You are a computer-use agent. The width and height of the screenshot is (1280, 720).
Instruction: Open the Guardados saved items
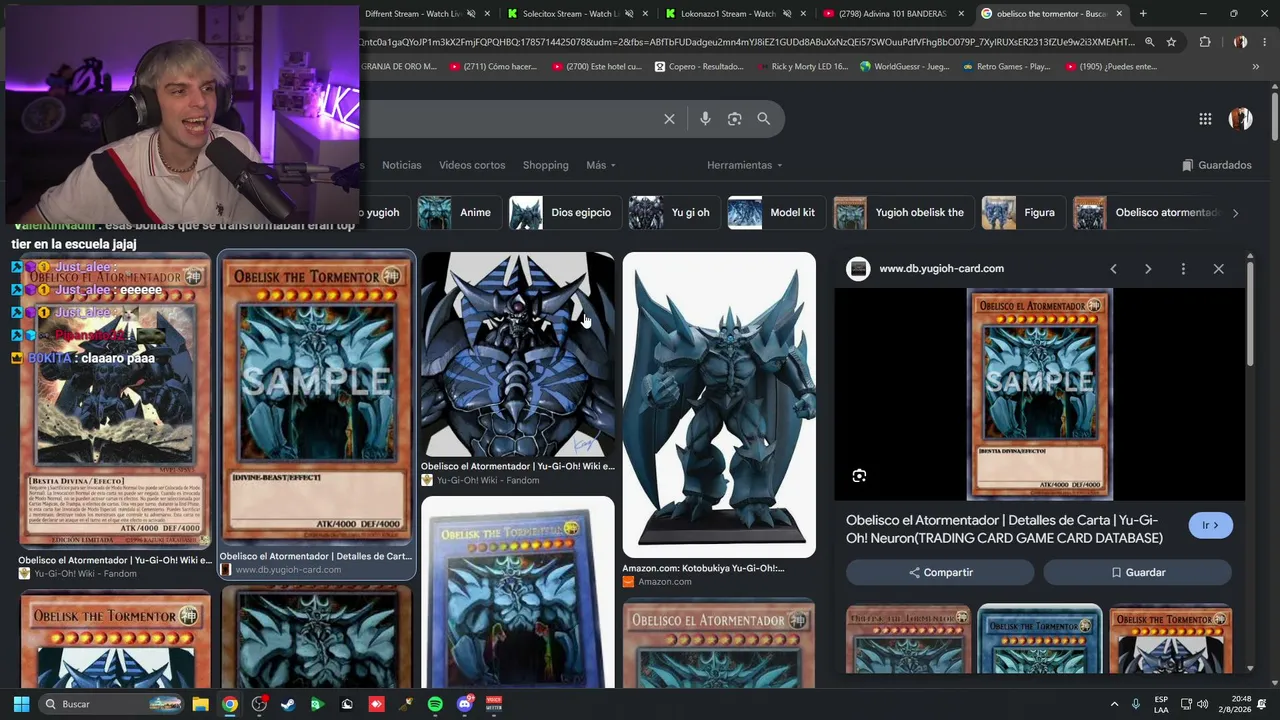[1216, 165]
